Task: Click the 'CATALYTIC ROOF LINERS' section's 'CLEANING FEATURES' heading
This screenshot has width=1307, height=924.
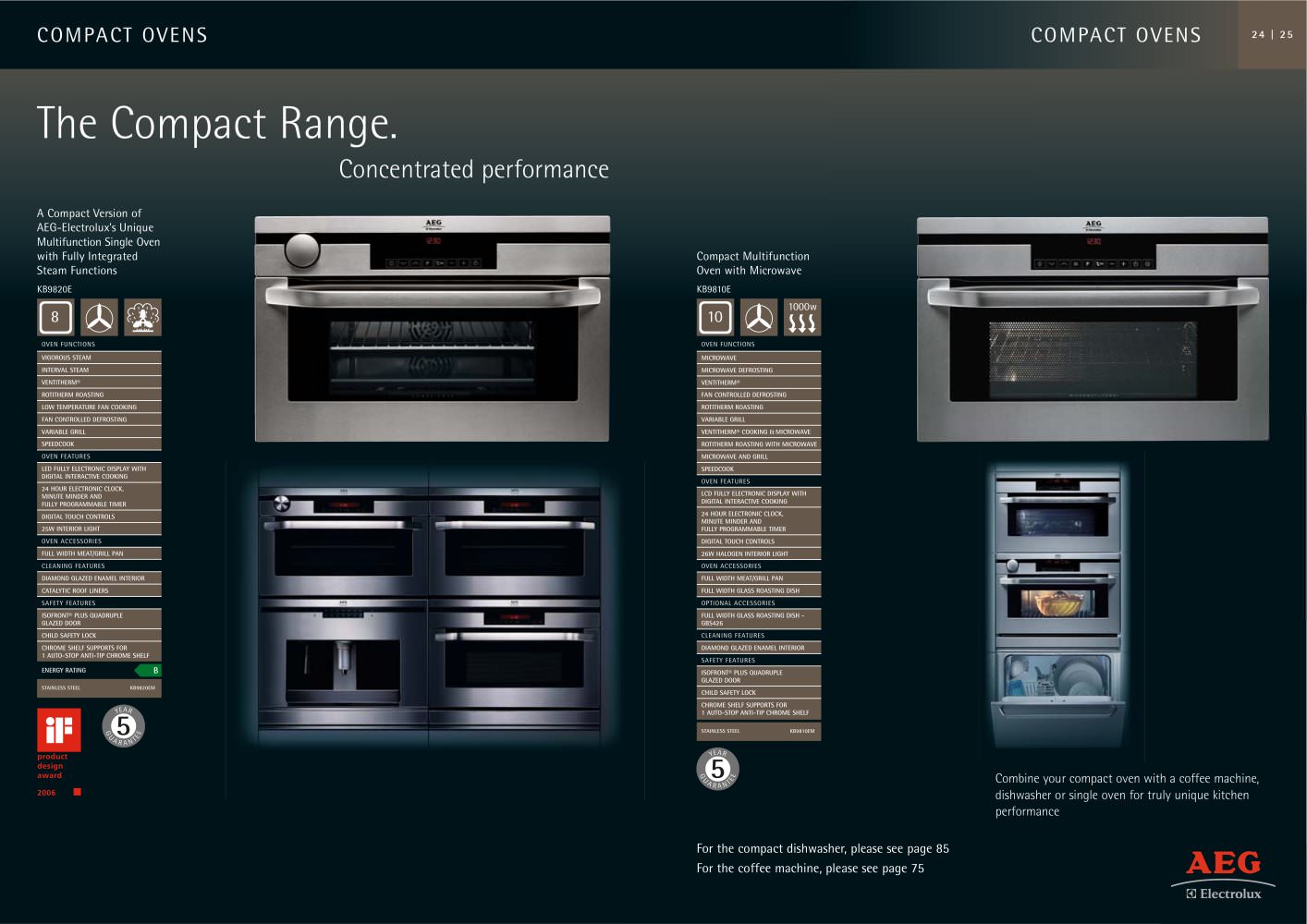Action: tap(73, 566)
